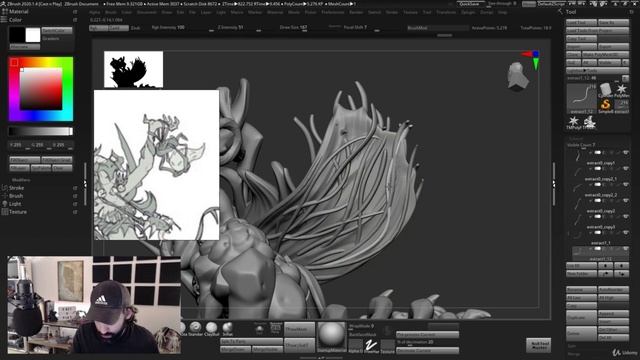Click the Delete subtool button

point(581,333)
